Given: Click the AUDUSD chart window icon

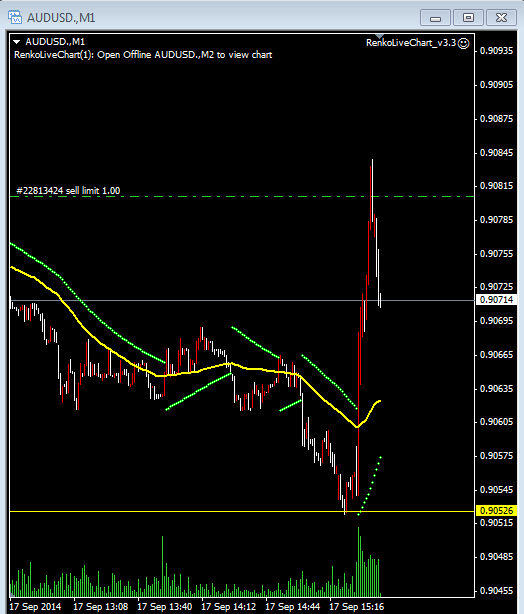Looking at the screenshot, I should coord(15,17).
